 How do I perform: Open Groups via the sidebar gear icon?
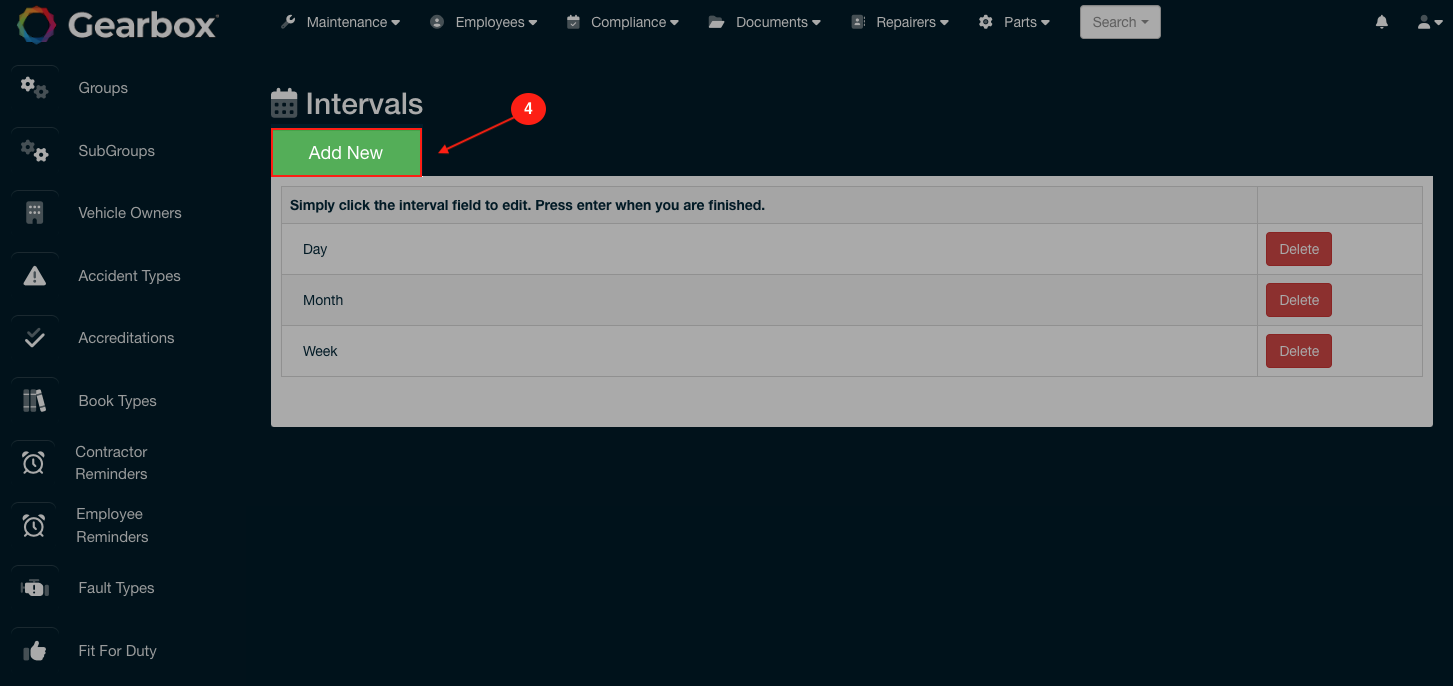coord(34,88)
